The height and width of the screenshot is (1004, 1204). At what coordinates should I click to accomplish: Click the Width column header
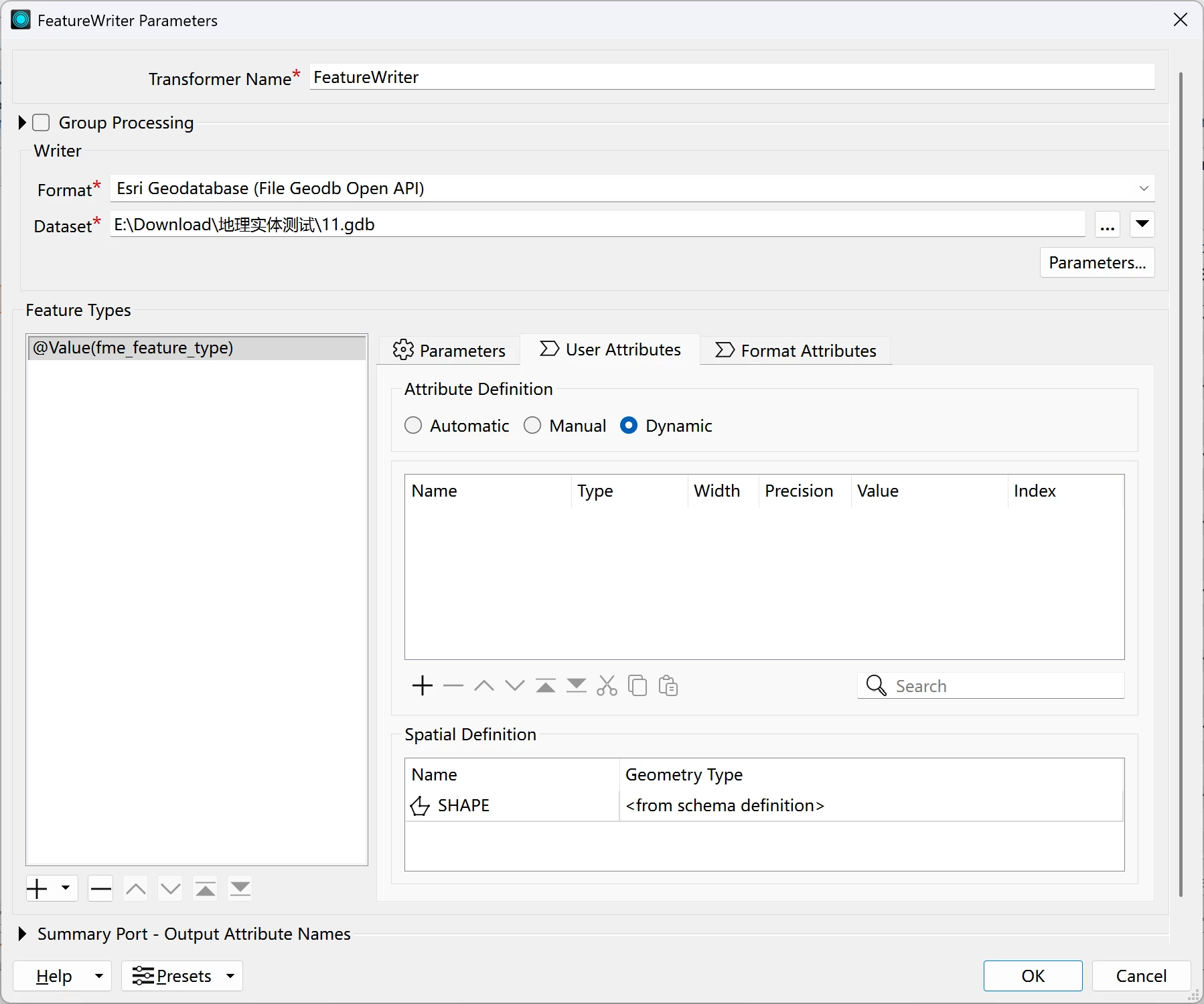pyautogui.click(x=723, y=491)
